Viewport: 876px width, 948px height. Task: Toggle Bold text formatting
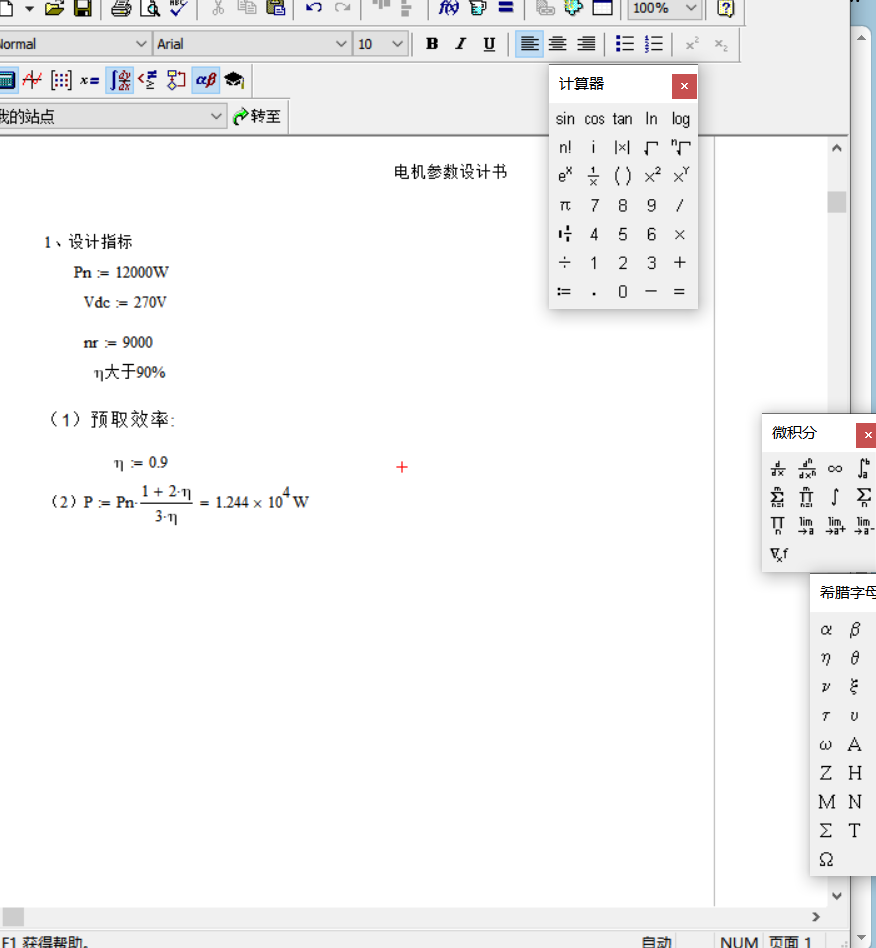click(432, 44)
